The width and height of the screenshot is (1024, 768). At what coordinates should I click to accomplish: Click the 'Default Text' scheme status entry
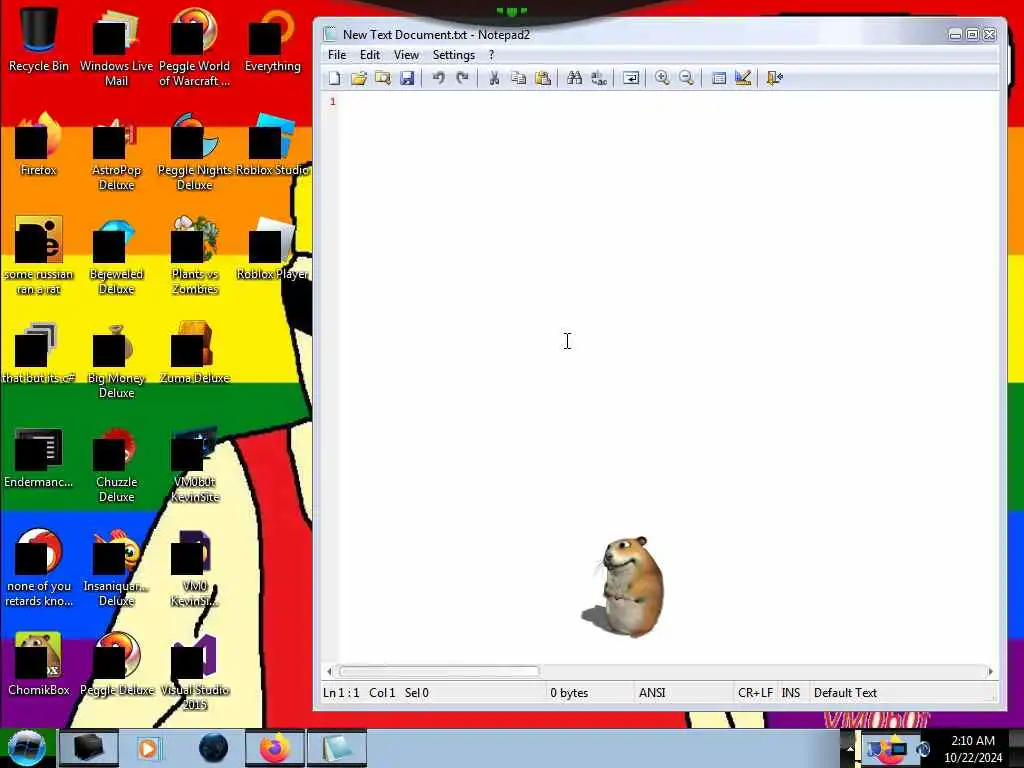click(x=845, y=693)
